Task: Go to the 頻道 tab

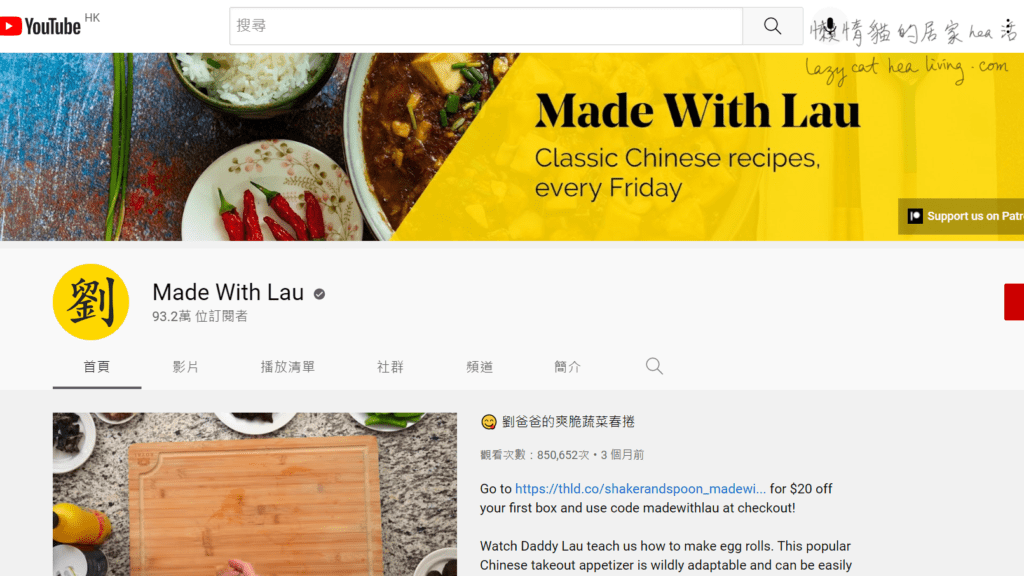Action: [x=479, y=367]
